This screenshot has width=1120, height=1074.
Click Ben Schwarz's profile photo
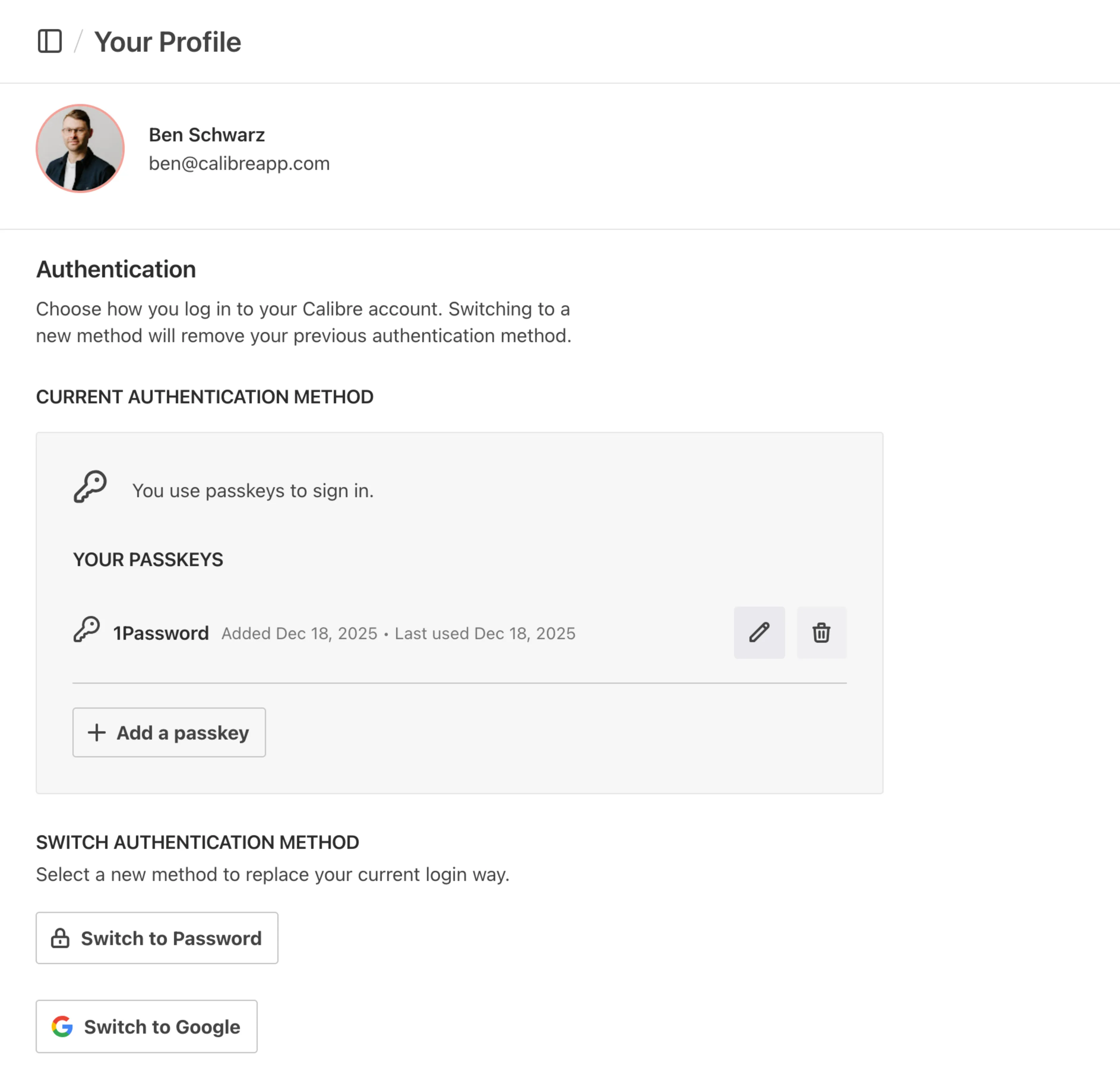point(80,149)
